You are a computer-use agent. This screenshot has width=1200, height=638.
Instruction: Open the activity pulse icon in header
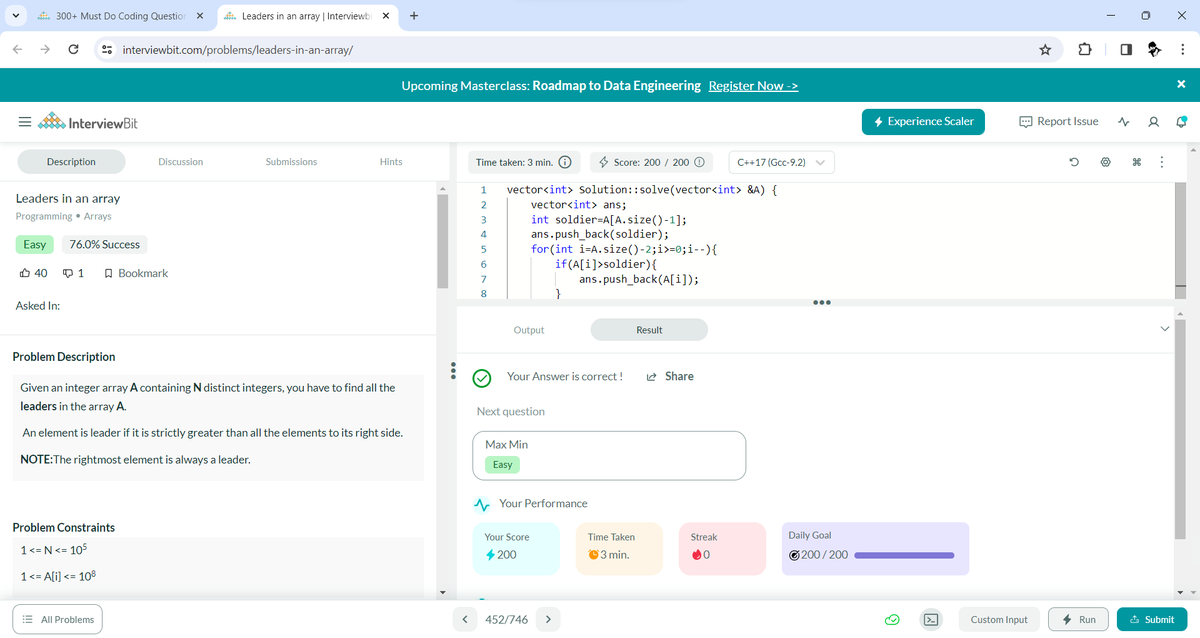click(1124, 122)
